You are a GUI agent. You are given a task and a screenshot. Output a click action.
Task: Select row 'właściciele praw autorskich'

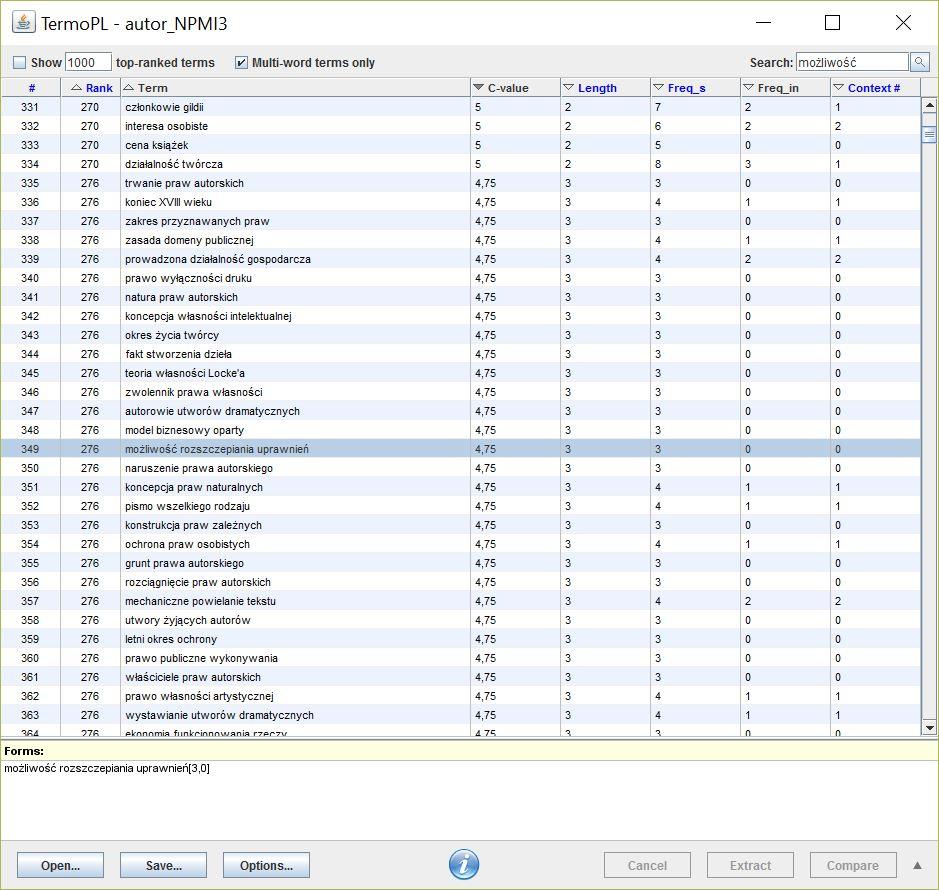[x=461, y=677]
